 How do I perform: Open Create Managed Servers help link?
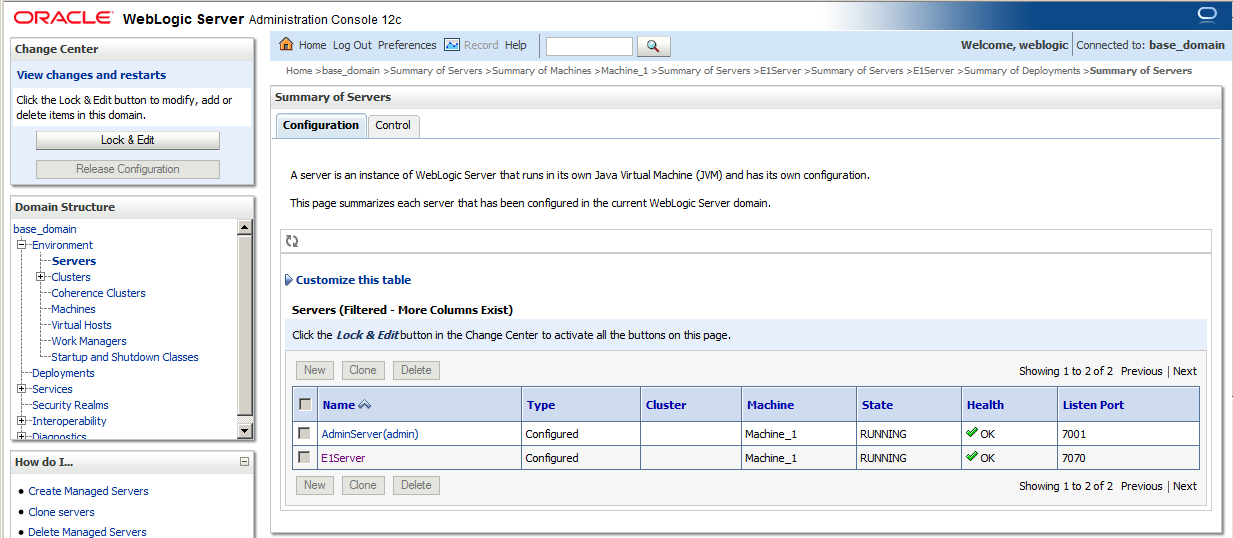pos(88,491)
